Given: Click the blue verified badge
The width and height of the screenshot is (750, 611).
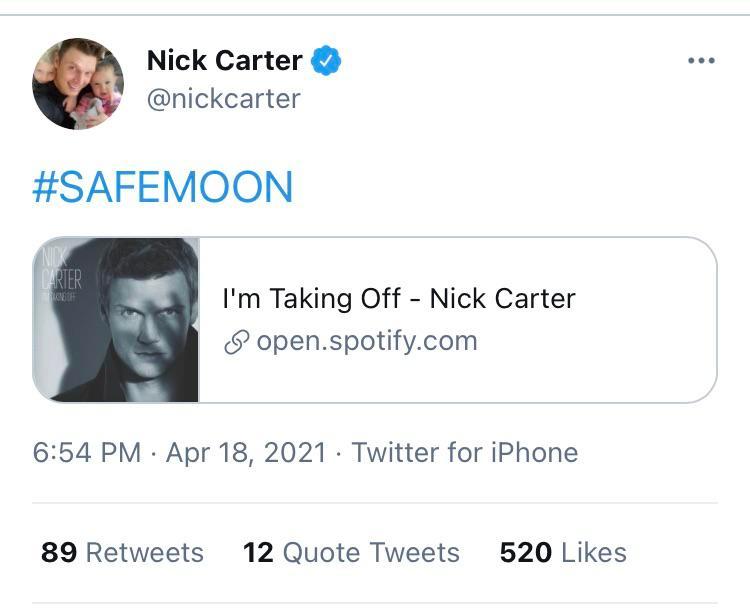Looking at the screenshot, I should coord(326,61).
